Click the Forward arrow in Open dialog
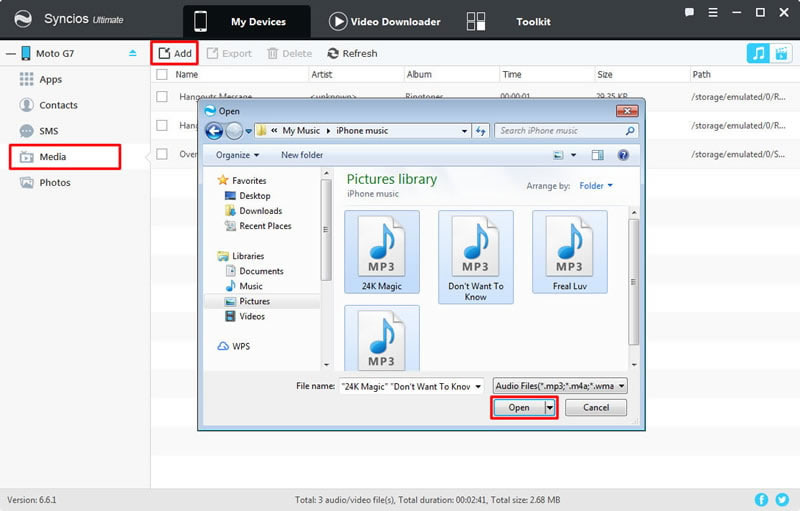Viewport: 800px width, 511px height. [x=234, y=131]
